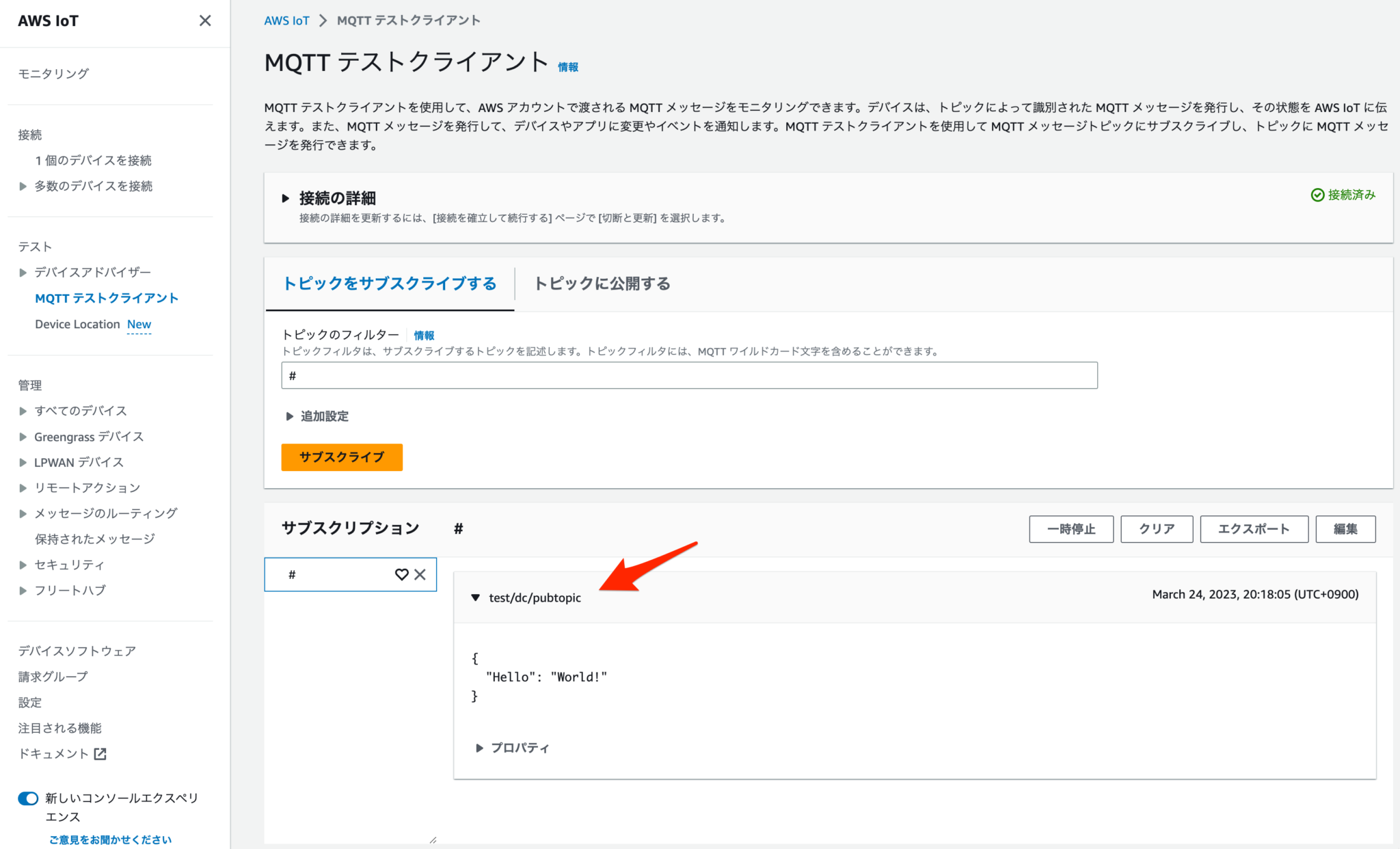1400x849 pixels.
Task: Remove the # subscription with the X icon
Action: [419, 574]
